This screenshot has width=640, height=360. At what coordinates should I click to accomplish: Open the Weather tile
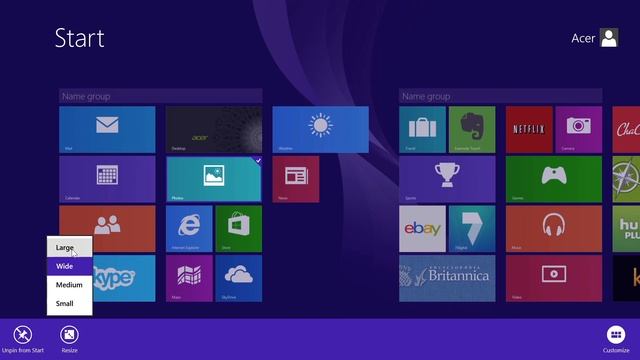320,129
